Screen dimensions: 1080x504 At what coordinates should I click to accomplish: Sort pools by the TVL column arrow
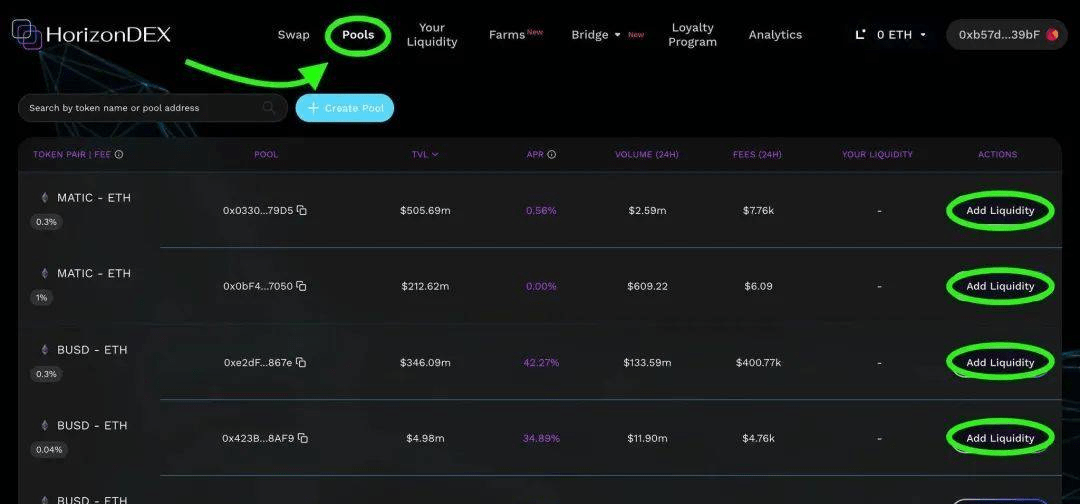point(435,154)
